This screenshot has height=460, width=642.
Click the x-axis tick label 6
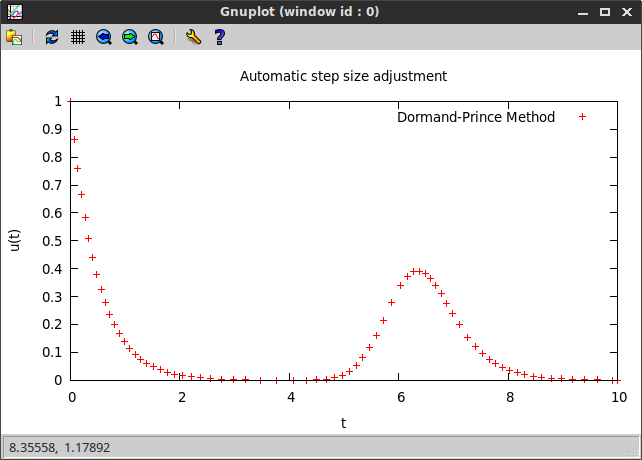(401, 397)
